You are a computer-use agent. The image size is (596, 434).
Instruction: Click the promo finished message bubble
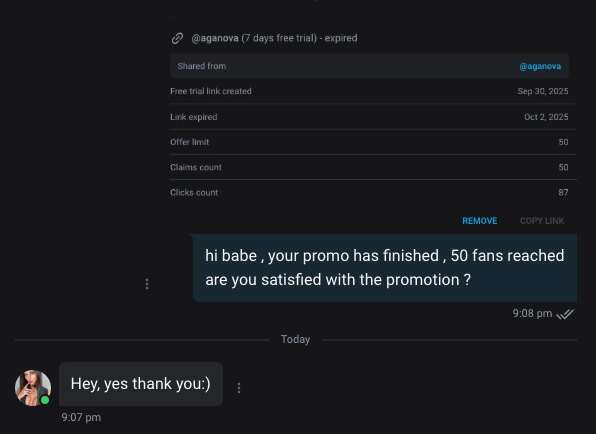pos(385,268)
